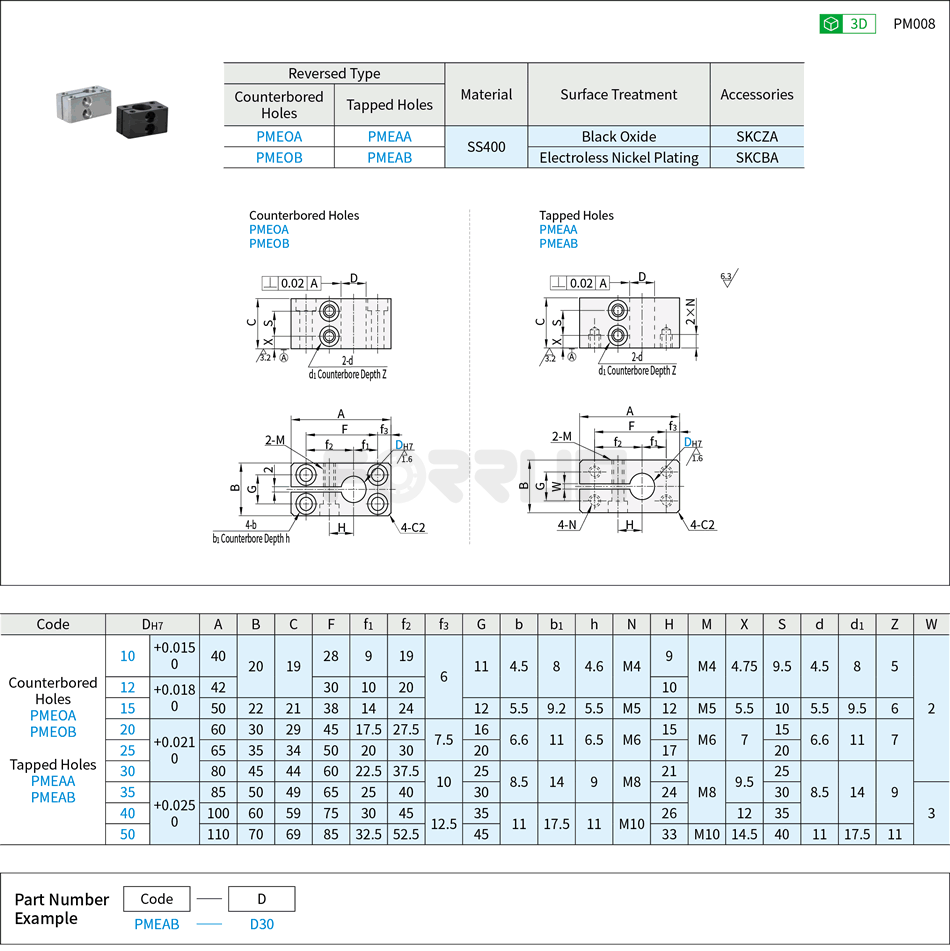950x951 pixels.
Task: Click PMEAB in the part number example
Action: (x=156, y=926)
